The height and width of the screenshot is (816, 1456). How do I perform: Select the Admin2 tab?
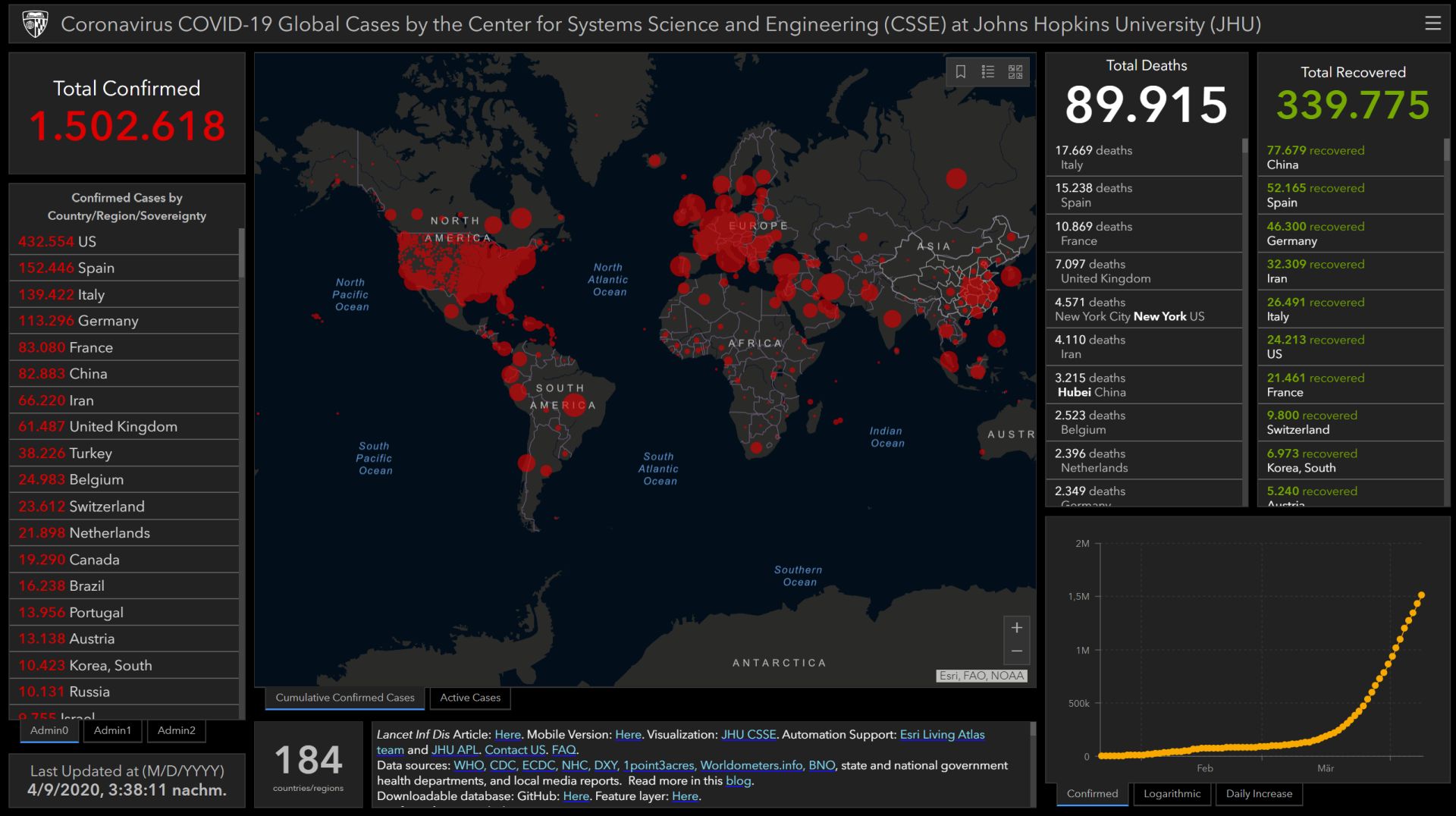pyautogui.click(x=177, y=730)
